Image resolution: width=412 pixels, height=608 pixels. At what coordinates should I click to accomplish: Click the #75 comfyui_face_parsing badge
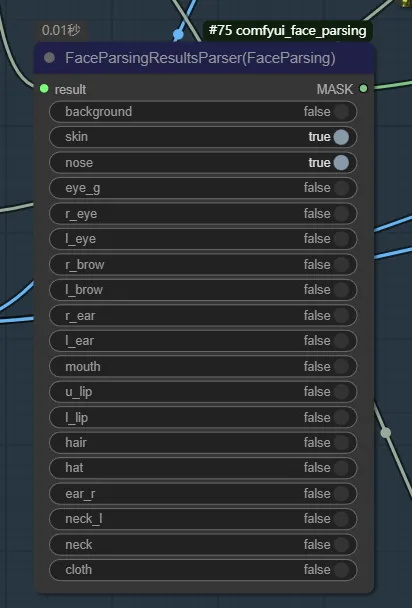(287, 31)
